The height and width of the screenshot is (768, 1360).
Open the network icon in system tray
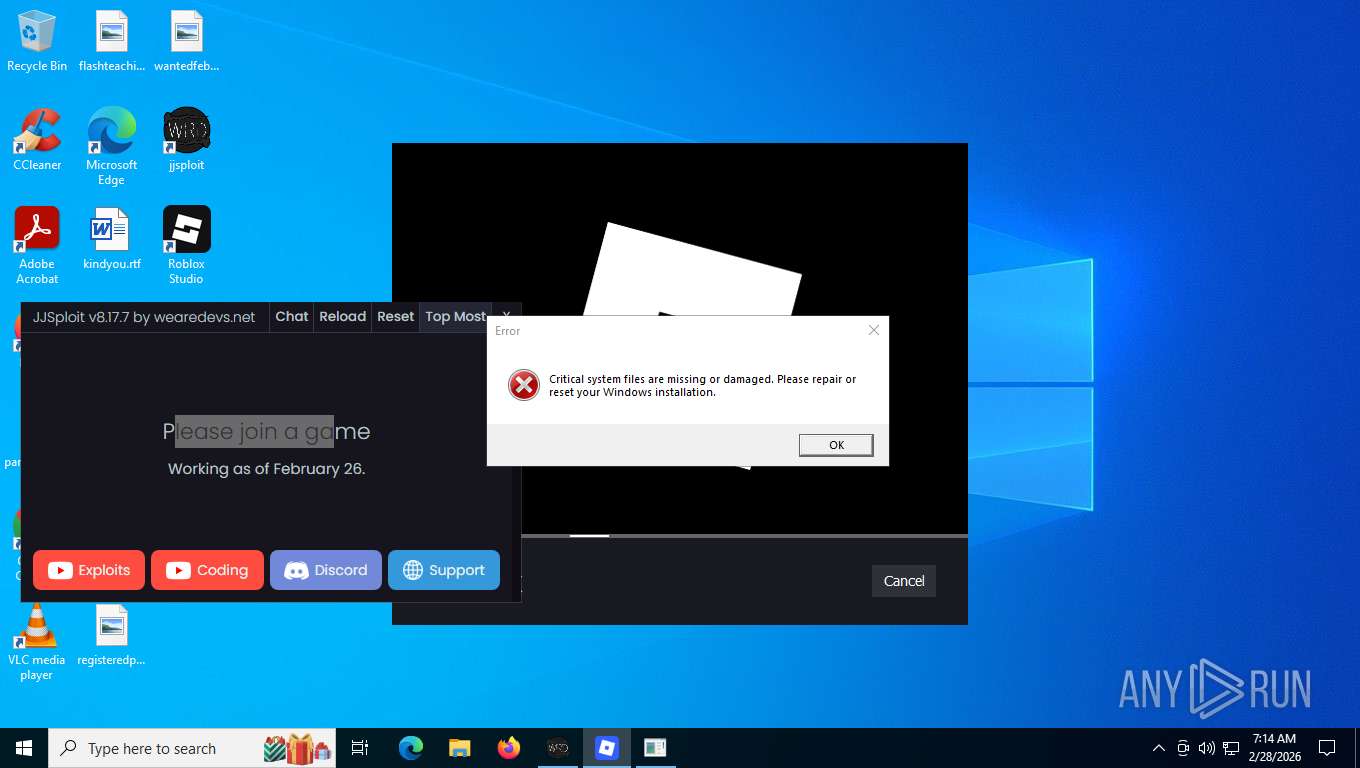point(1230,748)
